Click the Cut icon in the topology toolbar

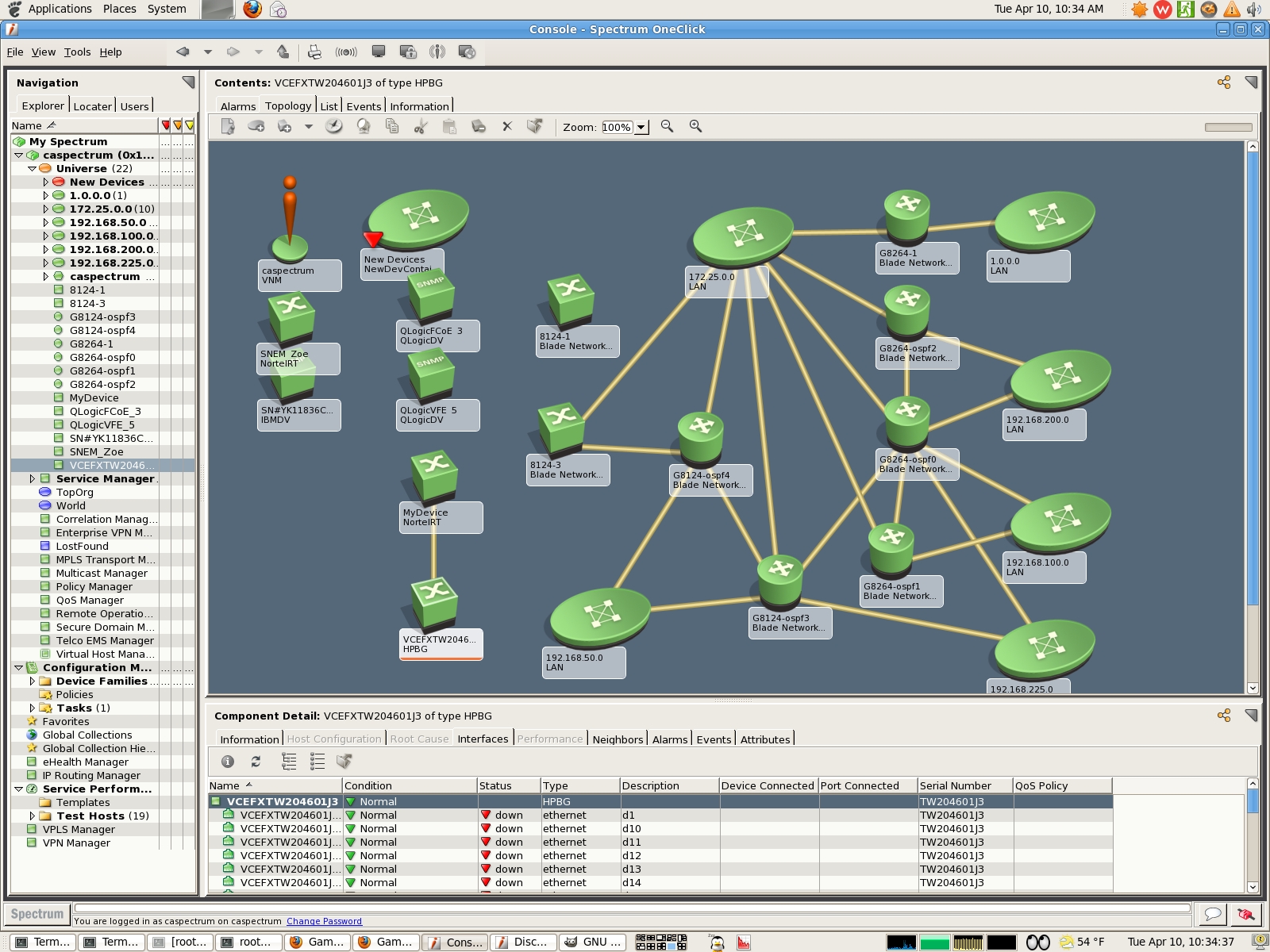(421, 127)
